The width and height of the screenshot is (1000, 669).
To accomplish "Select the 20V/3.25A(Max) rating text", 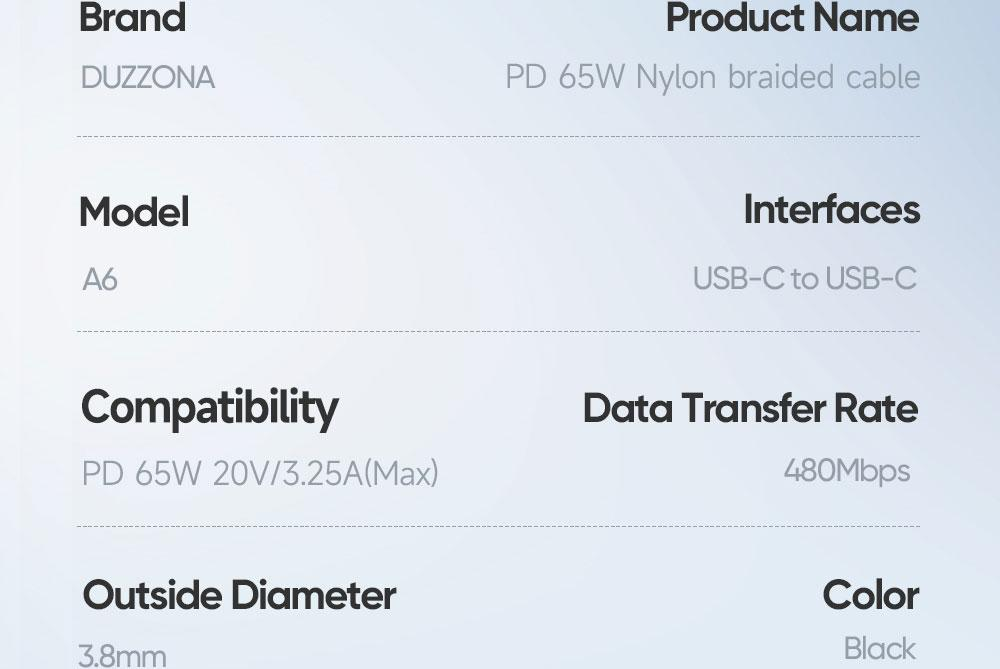I will pyautogui.click(x=326, y=473).
